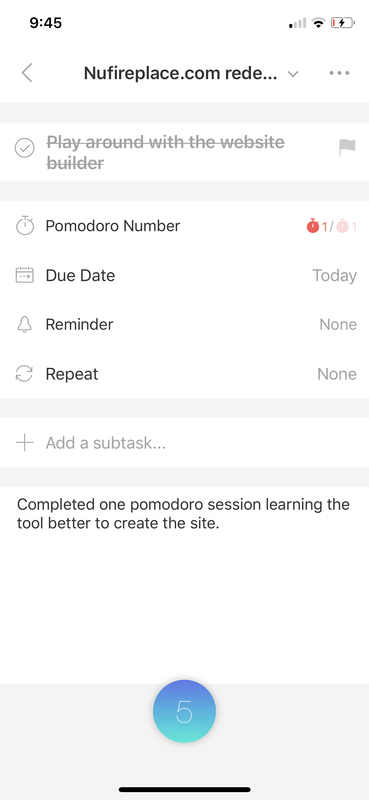Open the three-dot more options menu
Image resolution: width=369 pixels, height=800 pixels.
click(339, 73)
